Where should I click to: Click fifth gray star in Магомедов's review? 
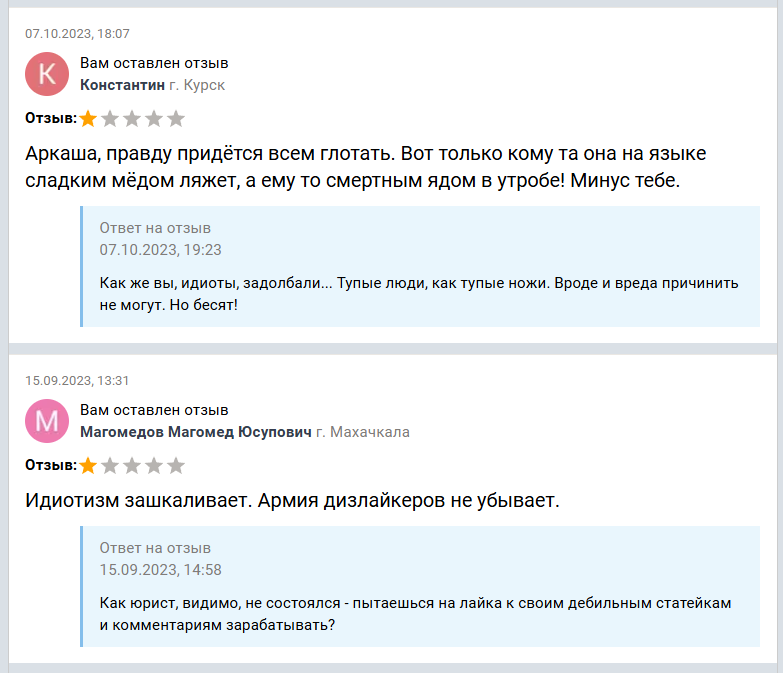pos(176,466)
